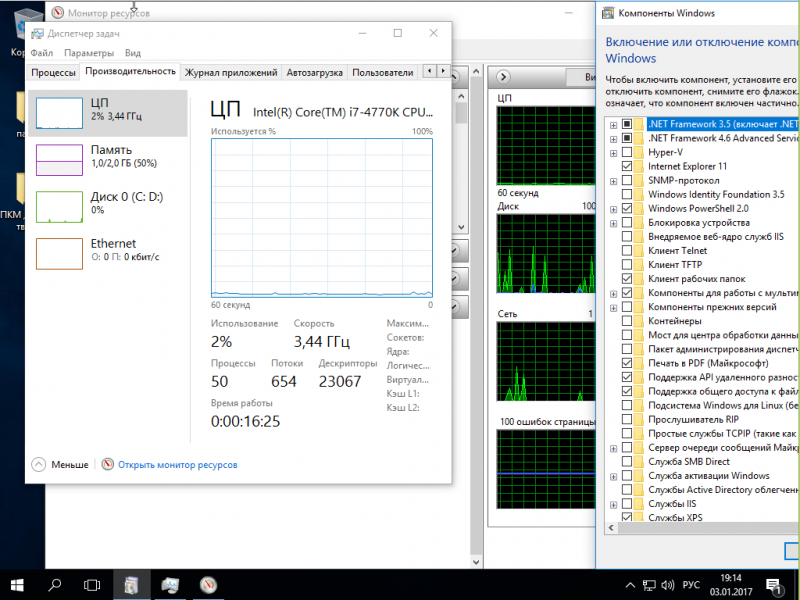Click left arrow of Компоненты Windows horizontal scrollbar
Viewport: 800px width, 600px height.
click(x=611, y=528)
